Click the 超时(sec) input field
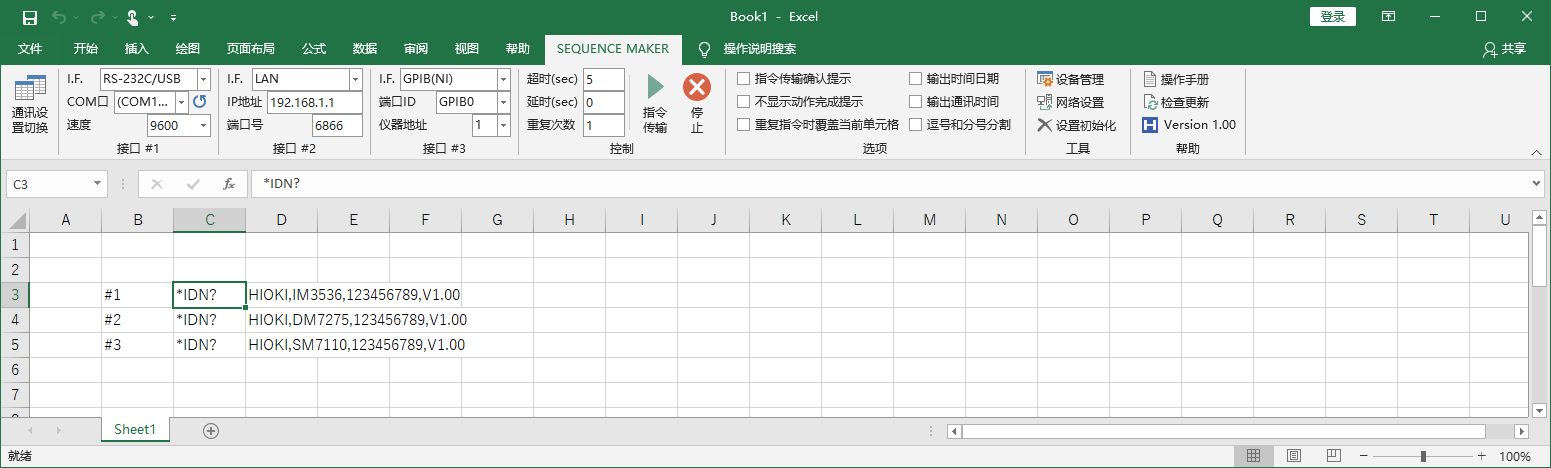The width and height of the screenshot is (1551, 468). pyautogui.click(x=604, y=79)
